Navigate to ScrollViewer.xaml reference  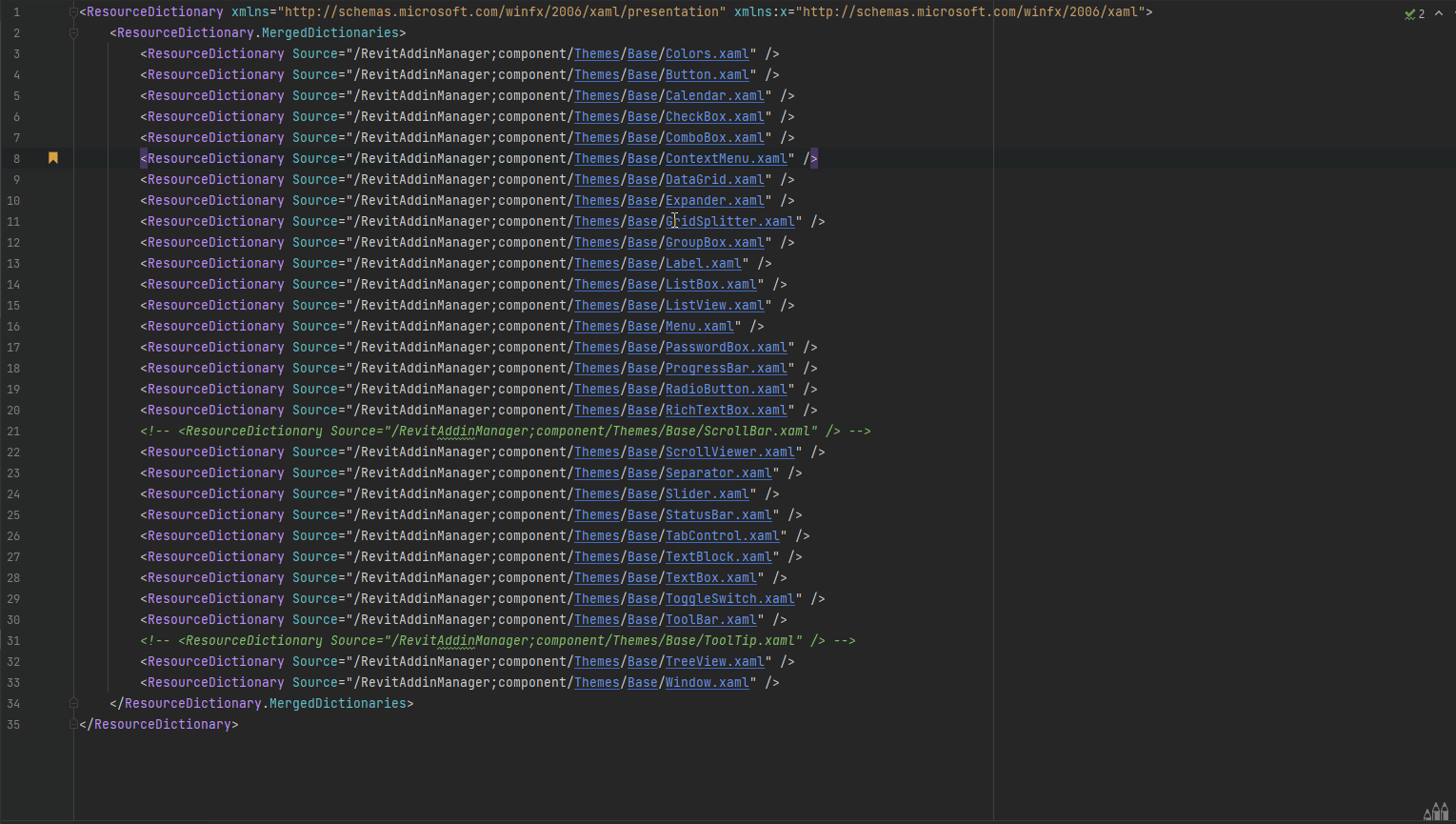pos(729,452)
